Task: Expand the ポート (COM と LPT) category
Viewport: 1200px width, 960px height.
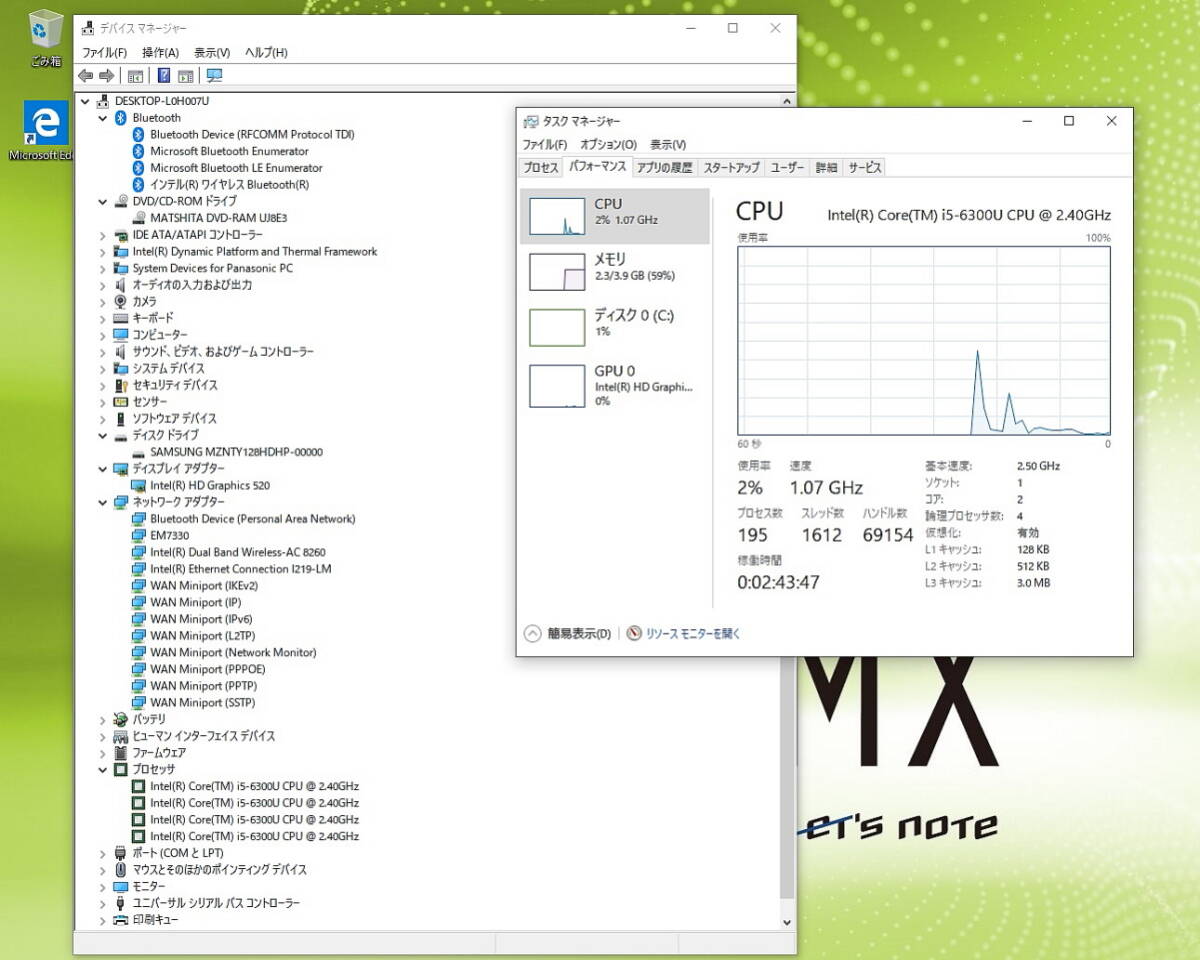Action: click(103, 853)
